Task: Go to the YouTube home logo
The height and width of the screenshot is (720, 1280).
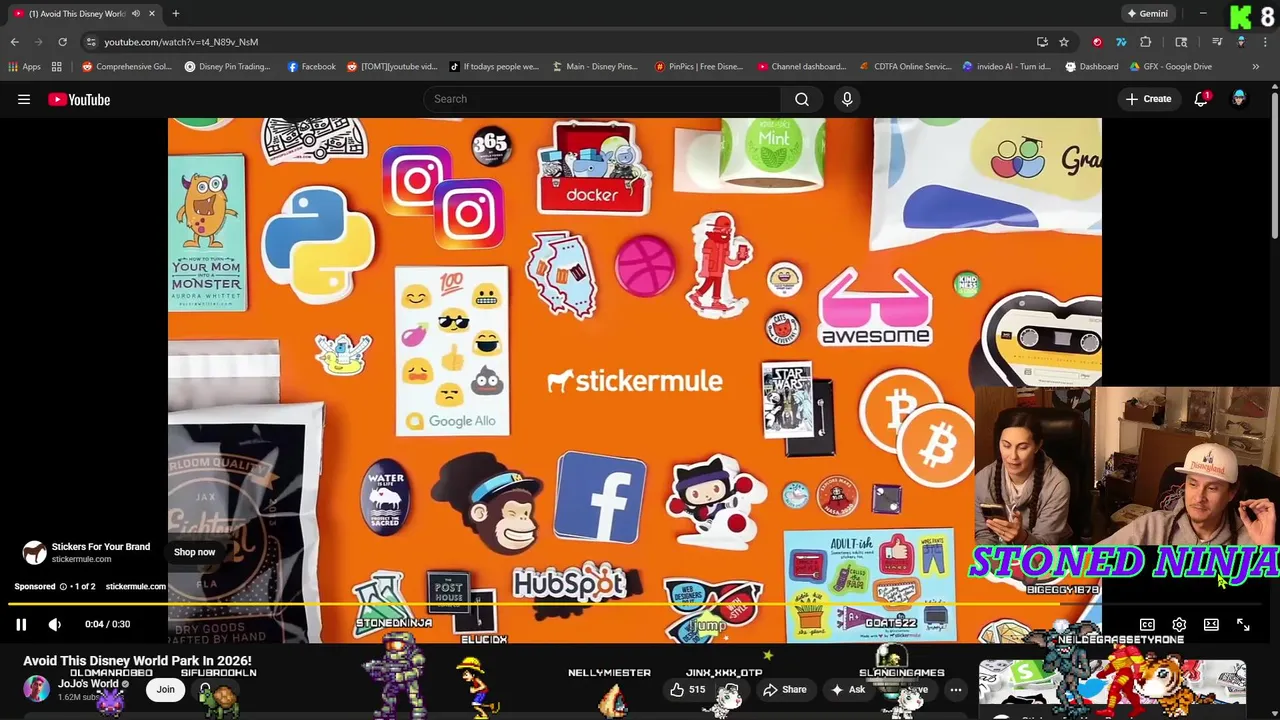Action: [x=79, y=99]
